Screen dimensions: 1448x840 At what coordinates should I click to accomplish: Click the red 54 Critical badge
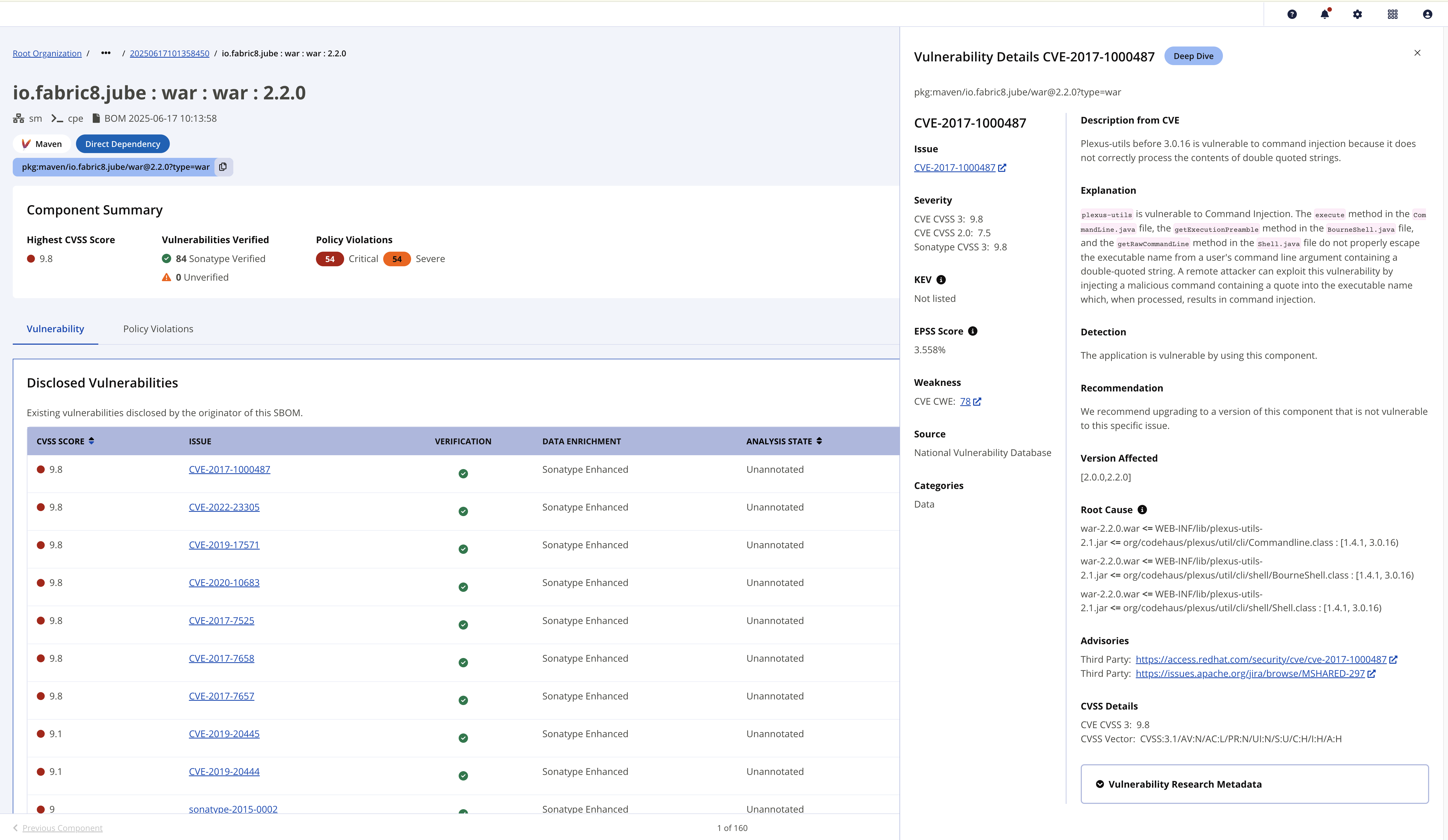330,259
